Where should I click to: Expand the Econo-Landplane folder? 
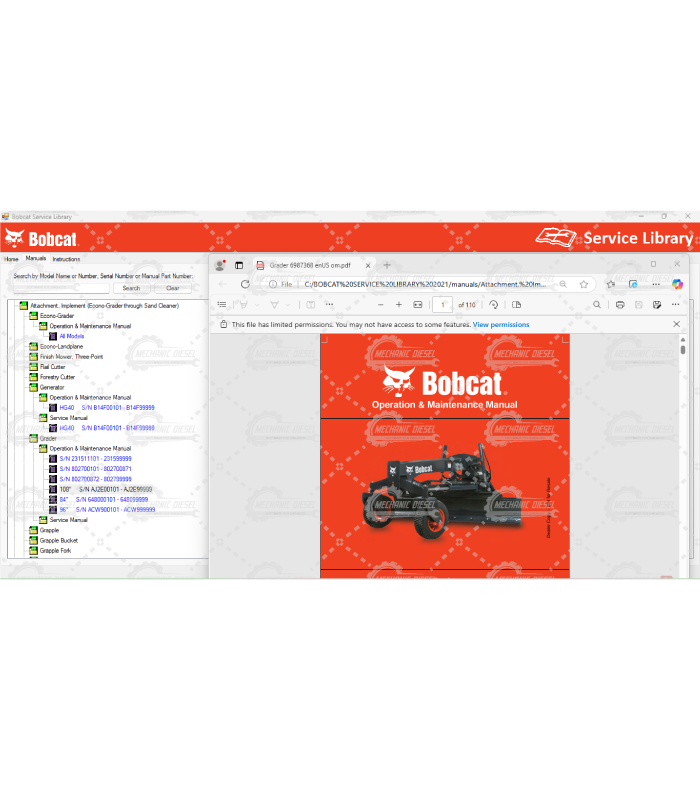(x=32, y=346)
